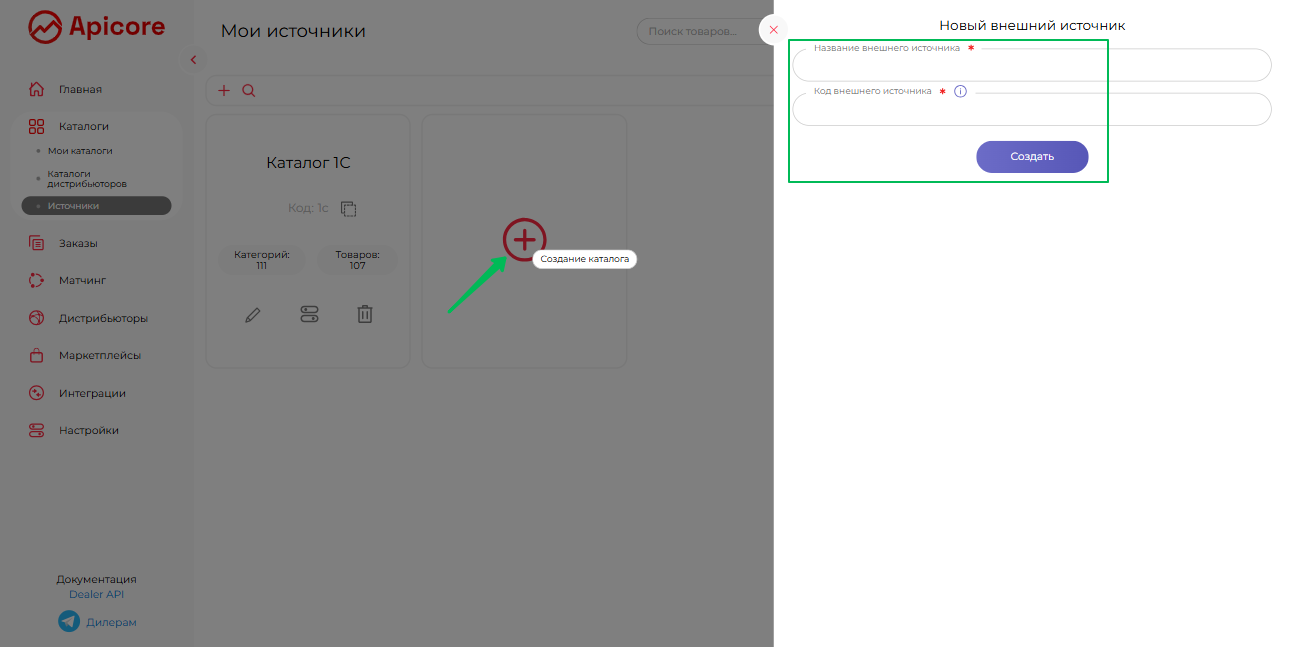1290x647 pixels.
Task: Click the small plus icon in toolbar
Action: click(224, 91)
